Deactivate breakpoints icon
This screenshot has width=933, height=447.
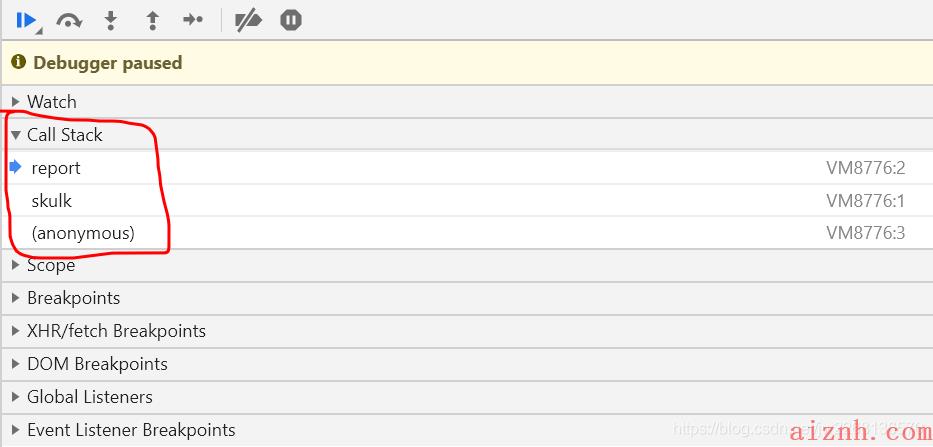[x=248, y=20]
